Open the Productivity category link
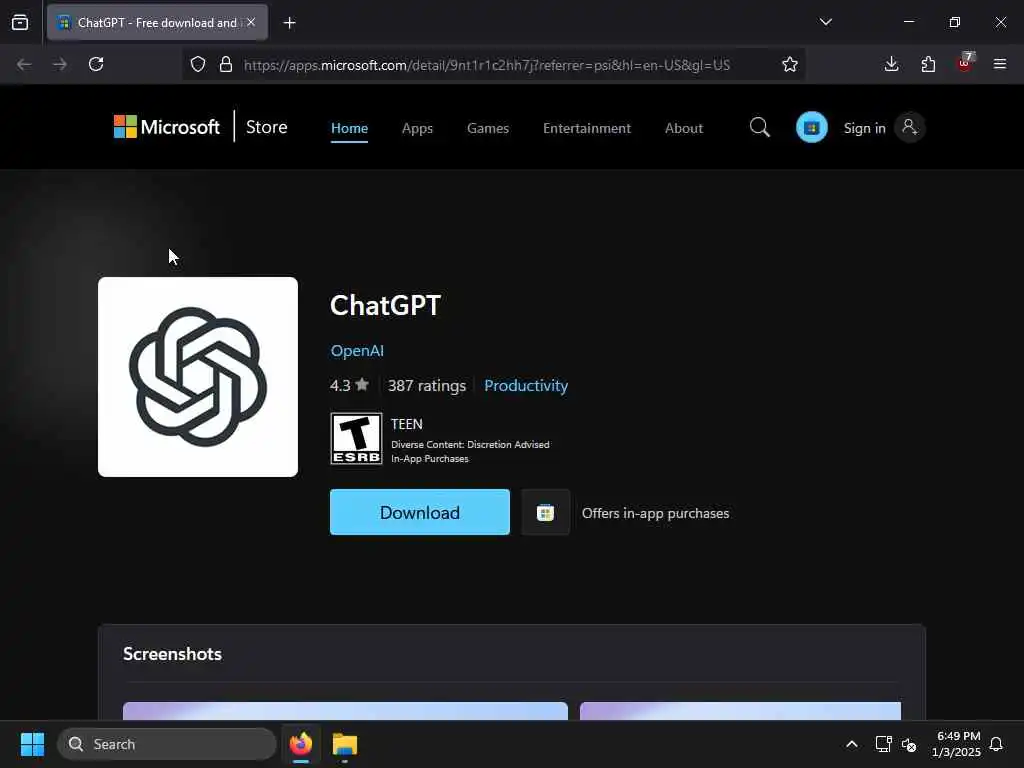The height and width of the screenshot is (768, 1024). click(526, 385)
